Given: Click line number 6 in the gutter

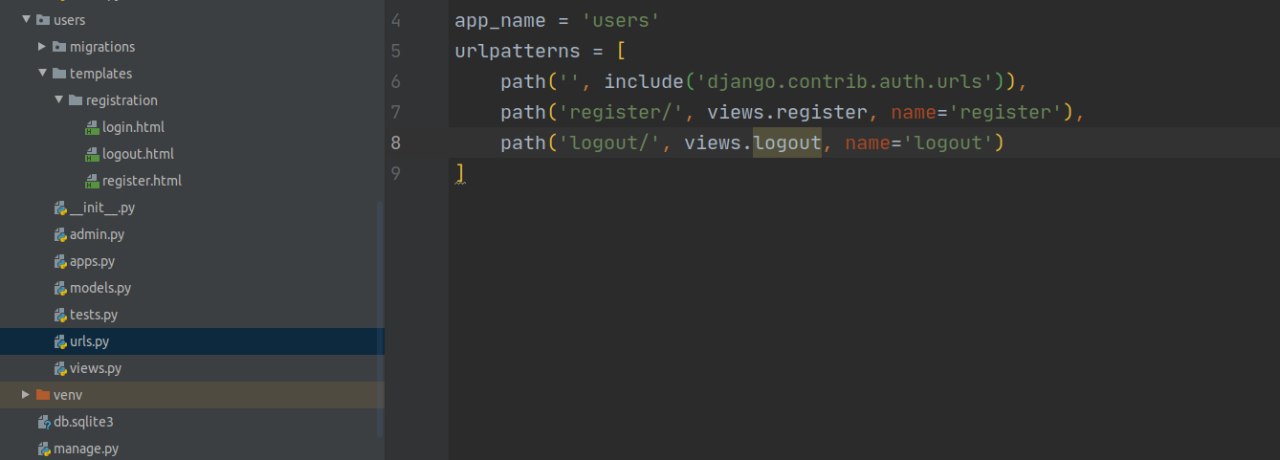Looking at the screenshot, I should pos(396,81).
